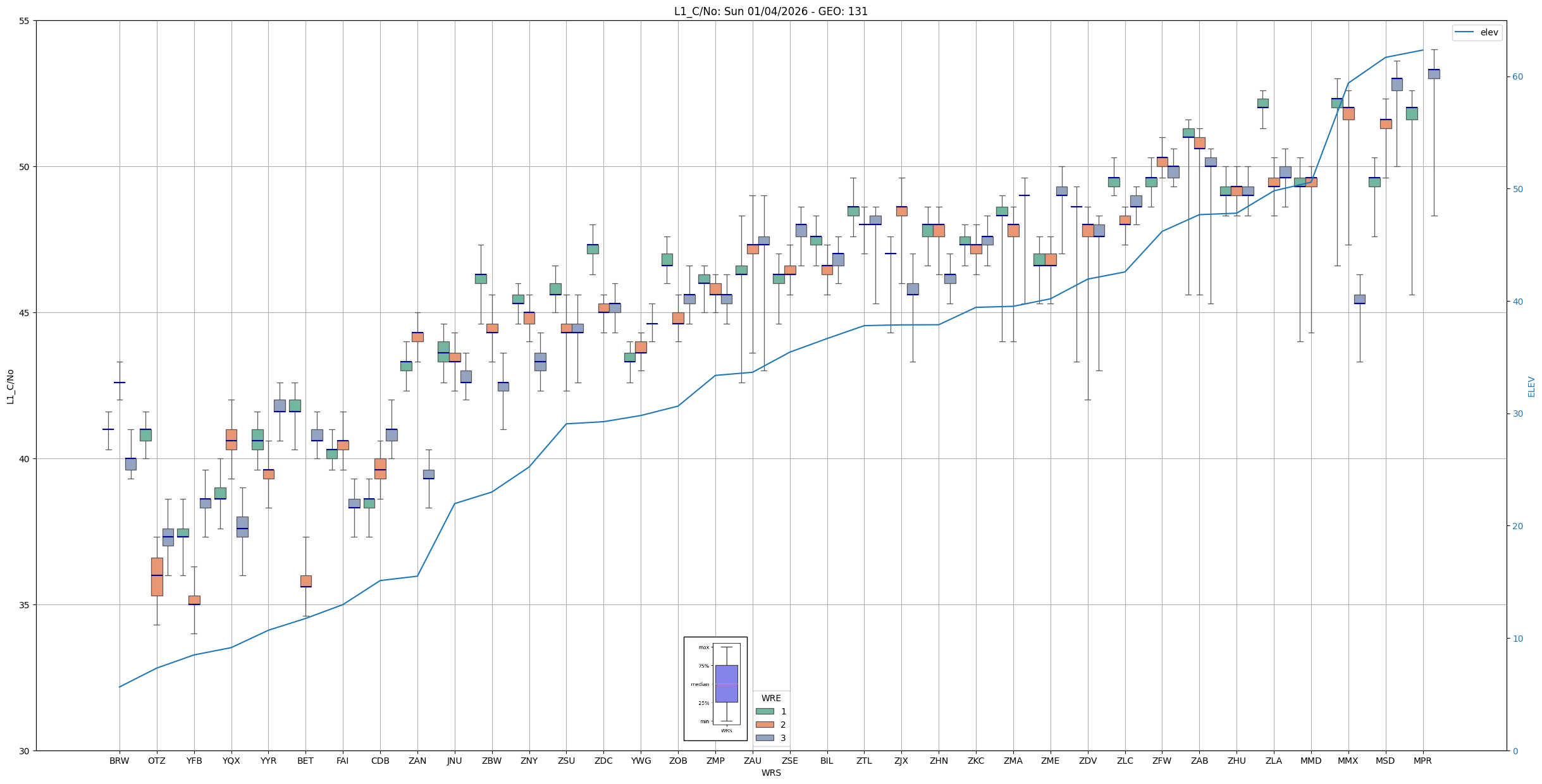Click the 30 tick on left axis
The image size is (1542, 784).
tap(25, 750)
